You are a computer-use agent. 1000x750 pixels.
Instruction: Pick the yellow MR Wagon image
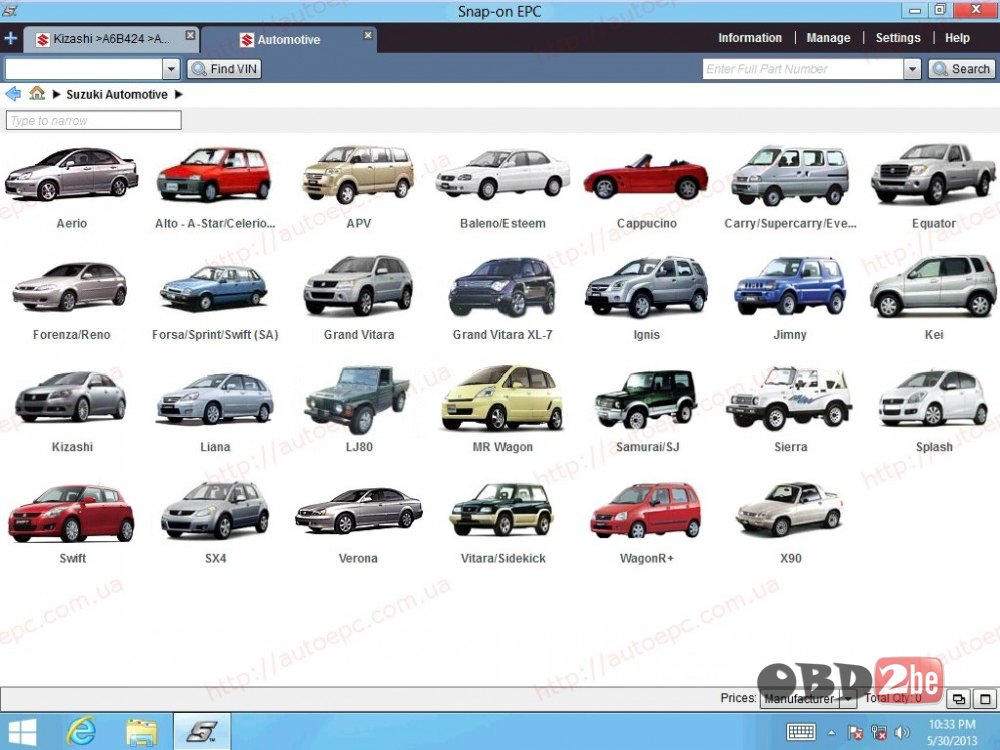[503, 397]
